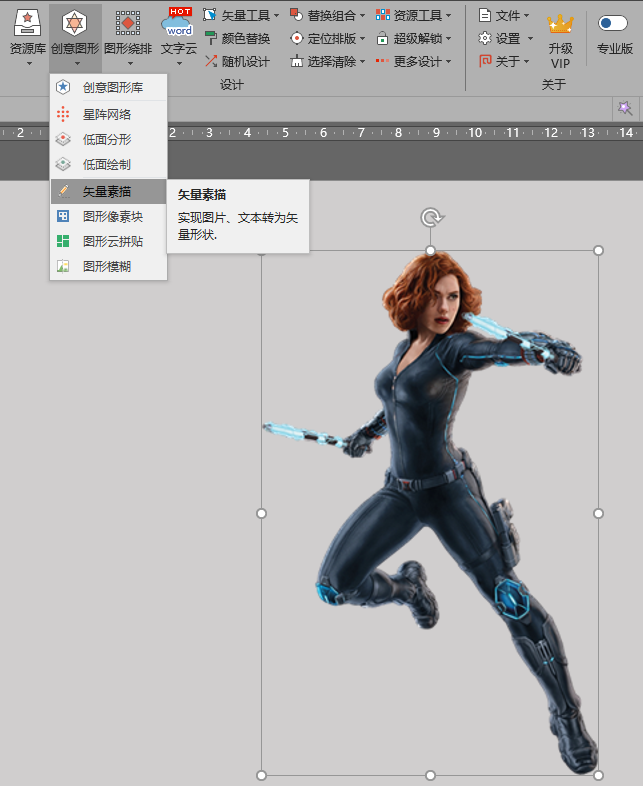This screenshot has width=643, height=786.
Task: Click the 升级 VIP crown icon
Action: 560,24
